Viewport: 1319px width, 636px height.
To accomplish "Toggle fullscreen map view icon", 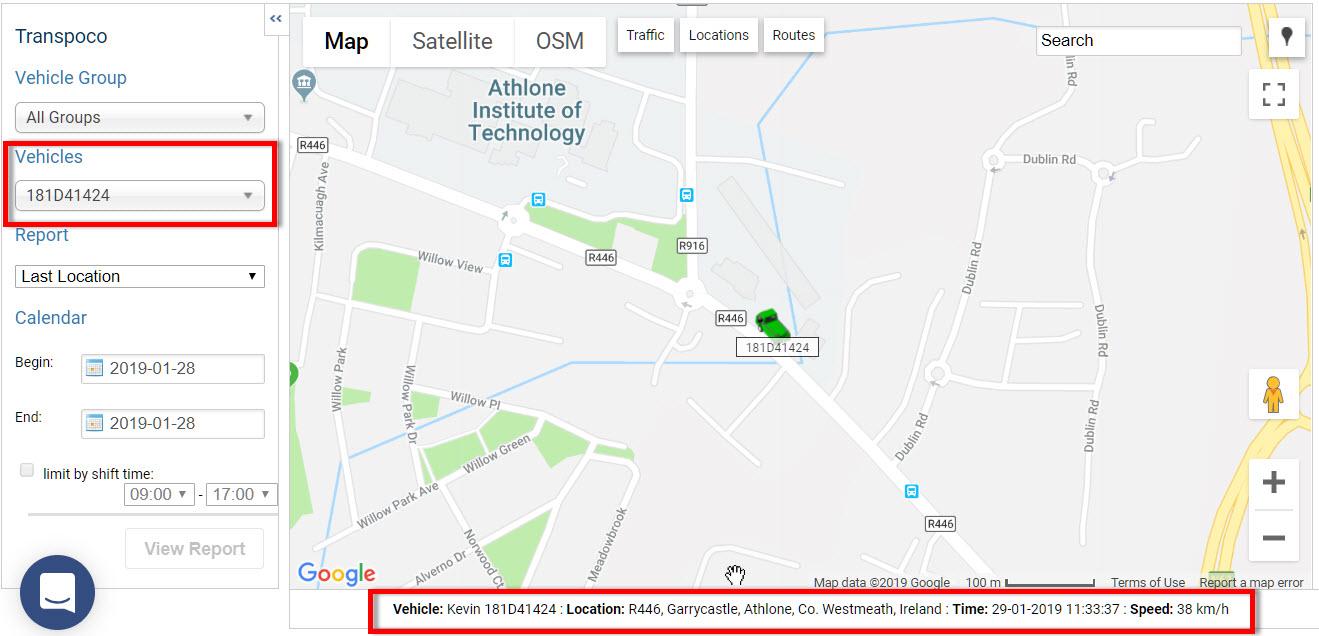I will (x=1273, y=94).
